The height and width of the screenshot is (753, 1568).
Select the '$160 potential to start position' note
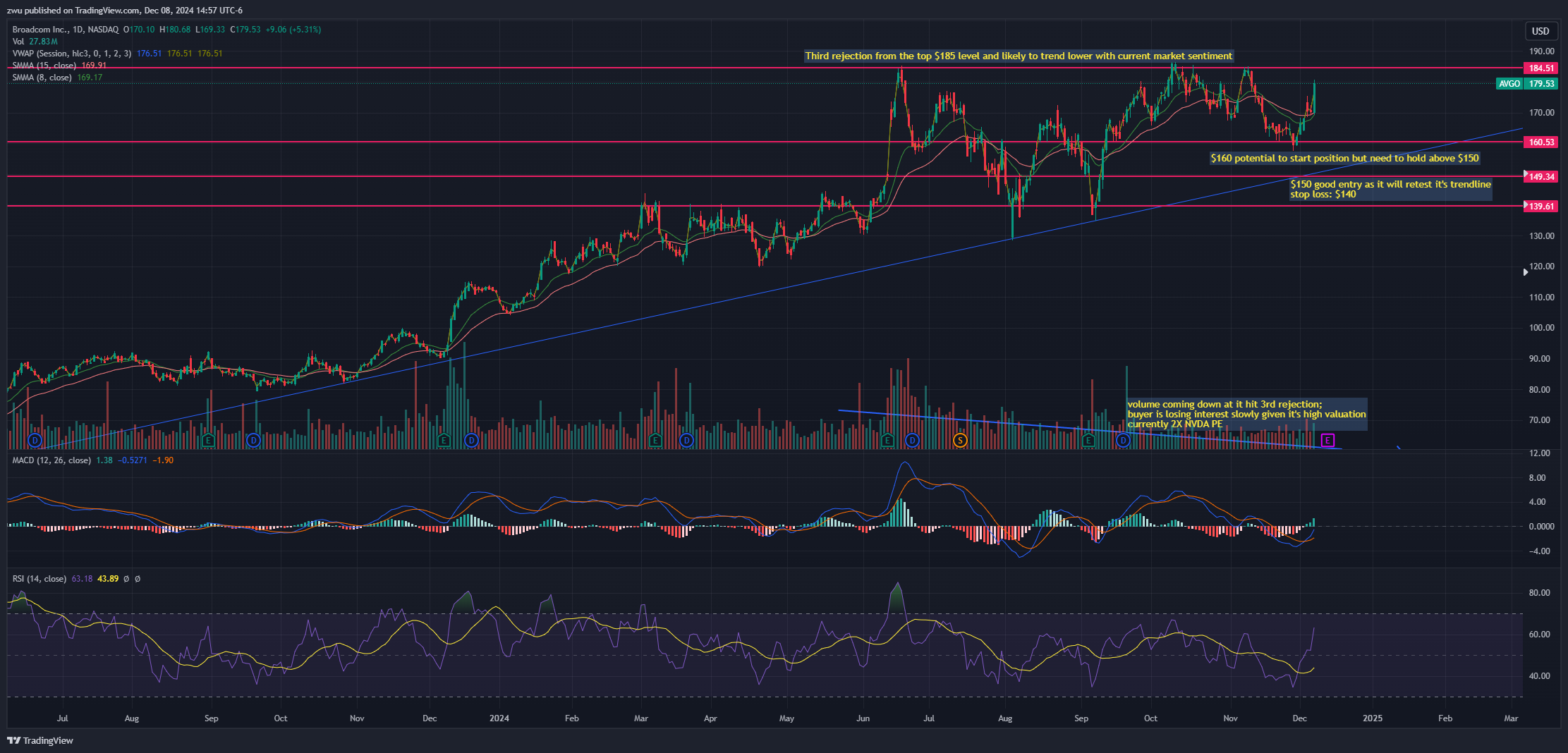(x=1345, y=159)
